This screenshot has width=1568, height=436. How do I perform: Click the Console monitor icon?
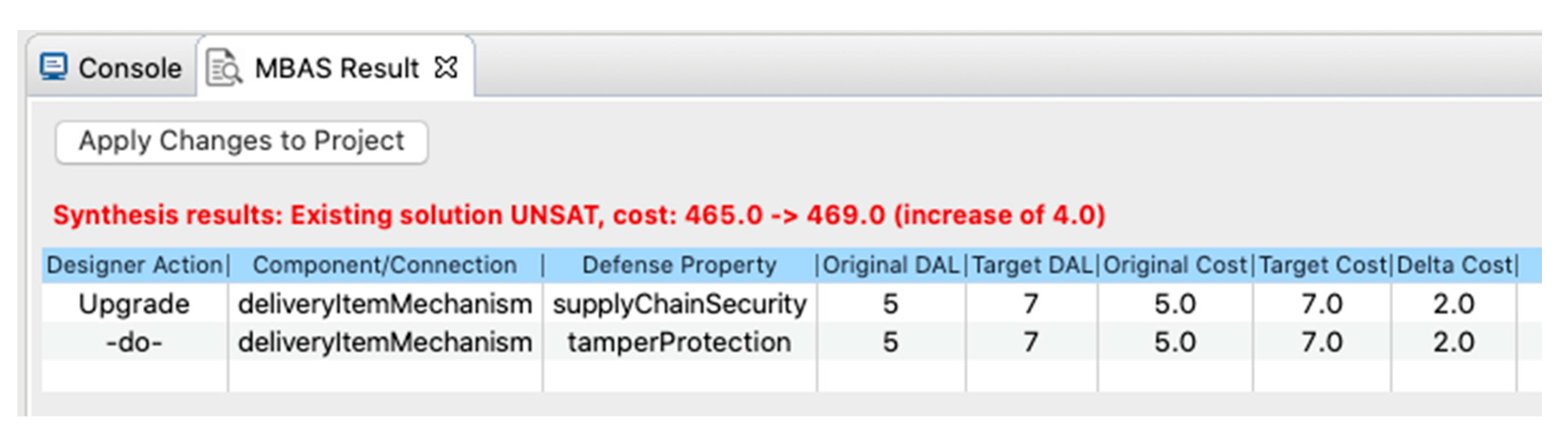(54, 67)
